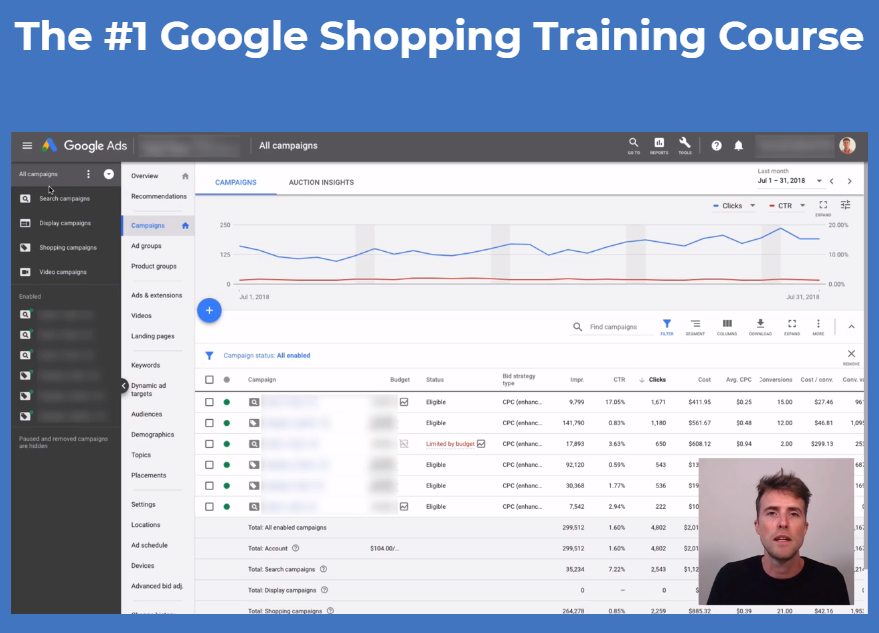
Task: Click the Campaign status: All enabled filter
Action: pos(267,355)
